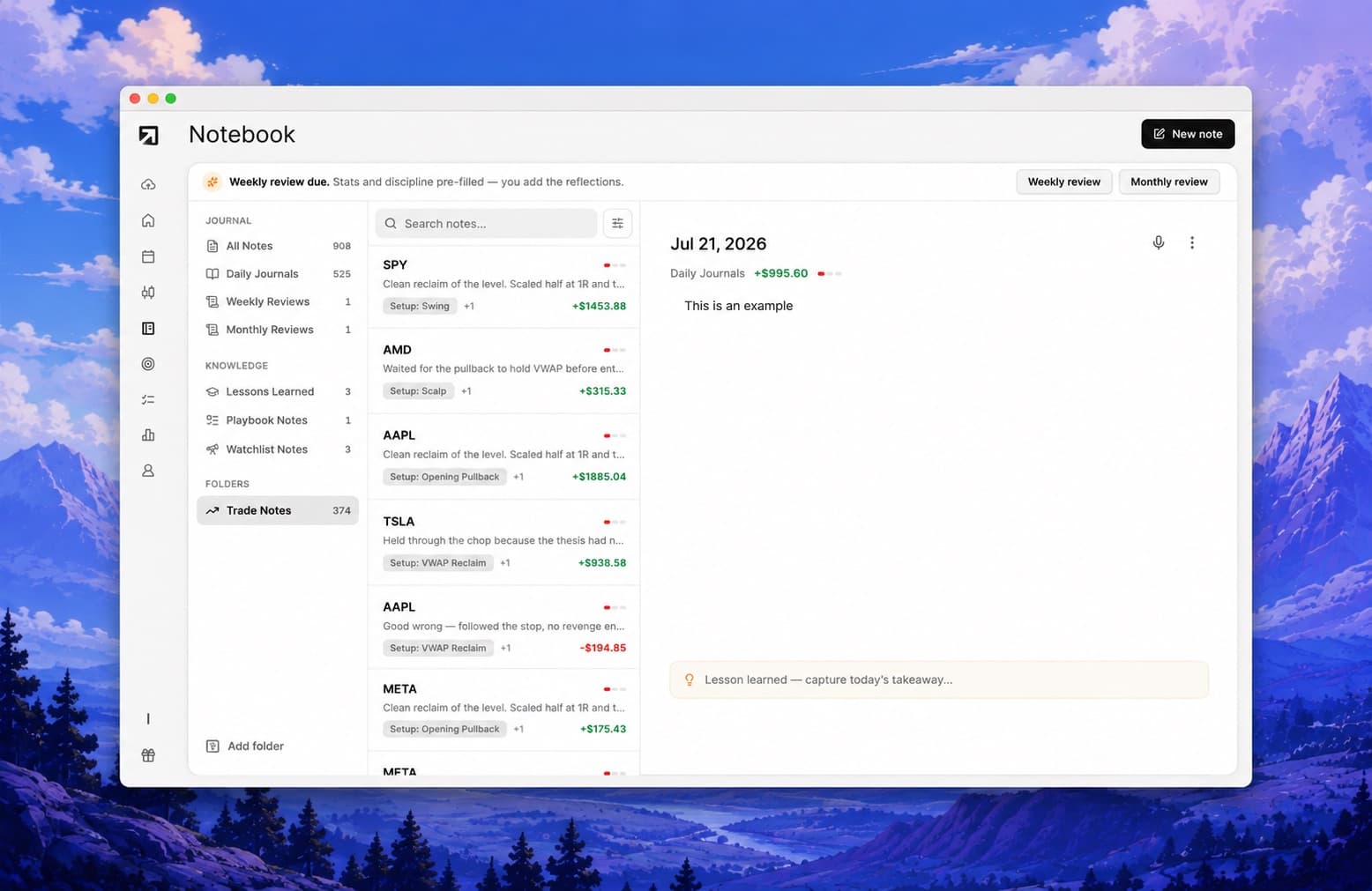This screenshot has height=891, width=1372.
Task: Open the cloud upload icon in sidebar
Action: [x=148, y=184]
